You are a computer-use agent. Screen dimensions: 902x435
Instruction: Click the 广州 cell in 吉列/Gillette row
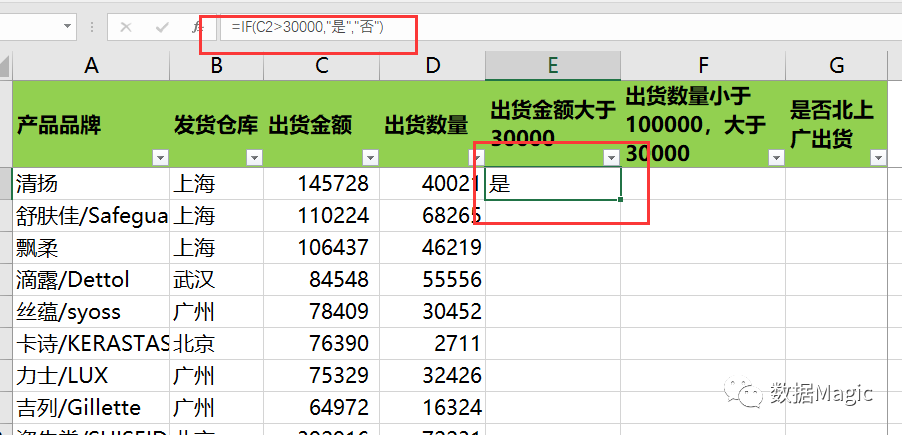click(x=216, y=408)
